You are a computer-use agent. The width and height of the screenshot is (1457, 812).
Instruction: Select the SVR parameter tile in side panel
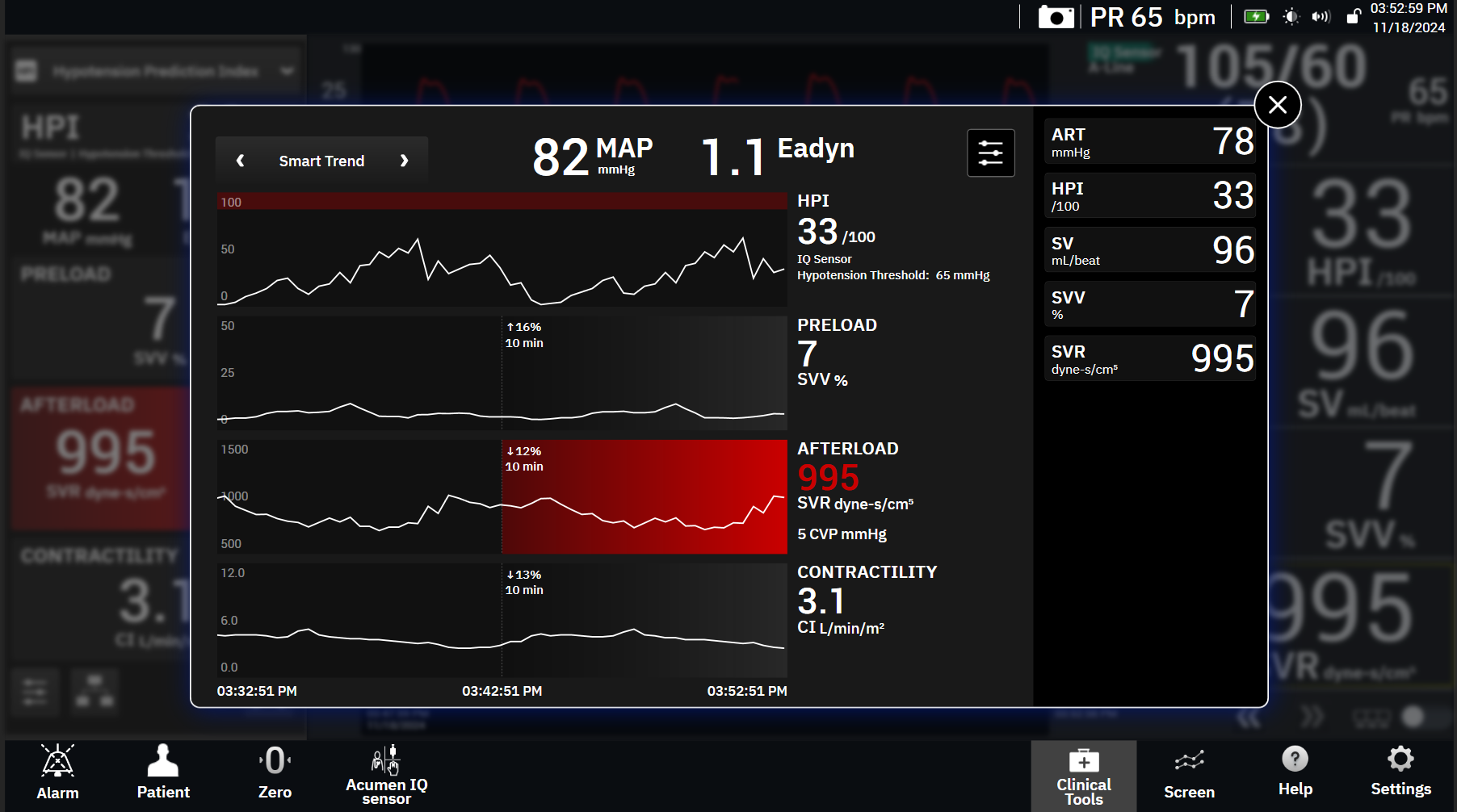1149,358
